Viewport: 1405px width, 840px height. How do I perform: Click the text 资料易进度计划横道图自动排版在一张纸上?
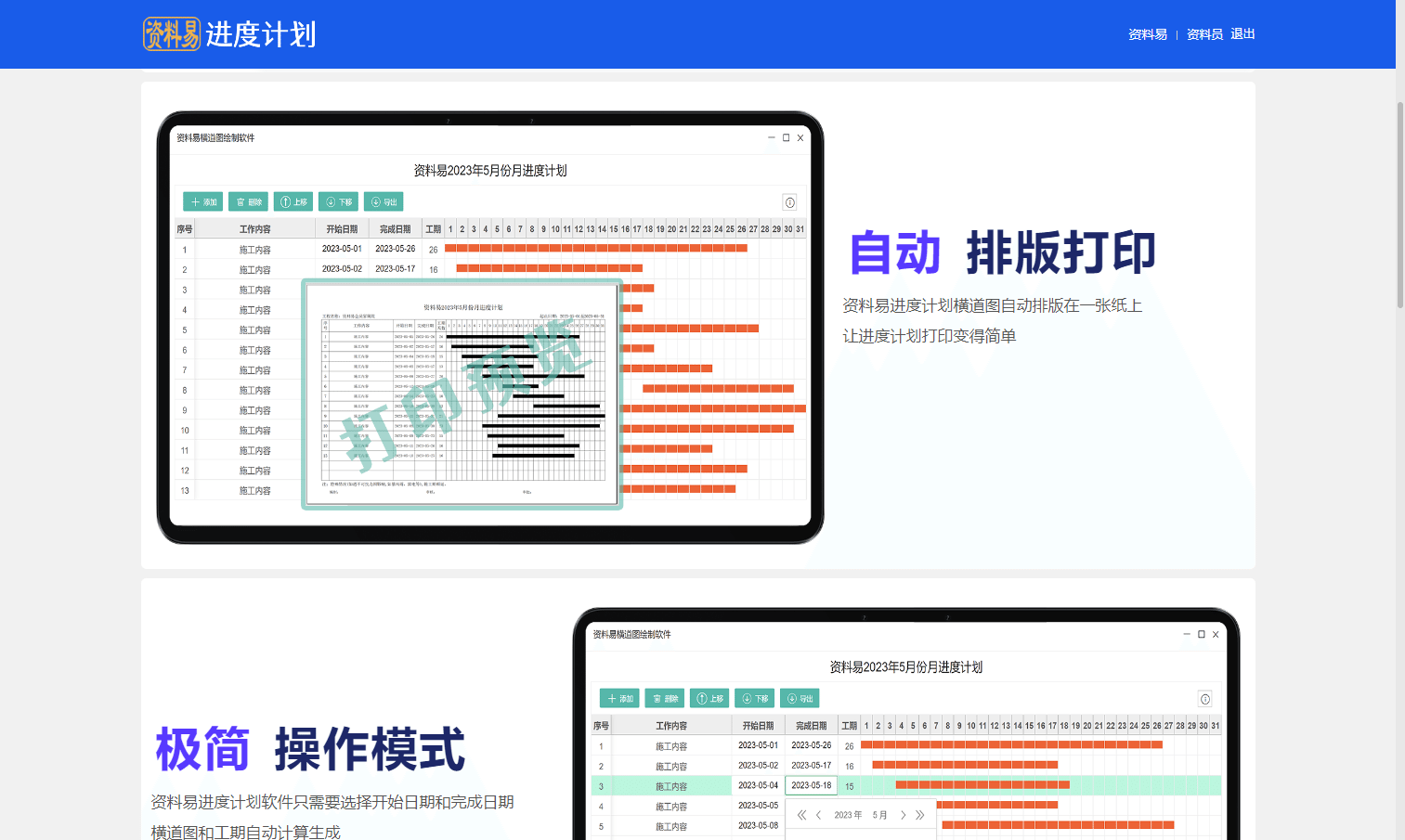(993, 305)
